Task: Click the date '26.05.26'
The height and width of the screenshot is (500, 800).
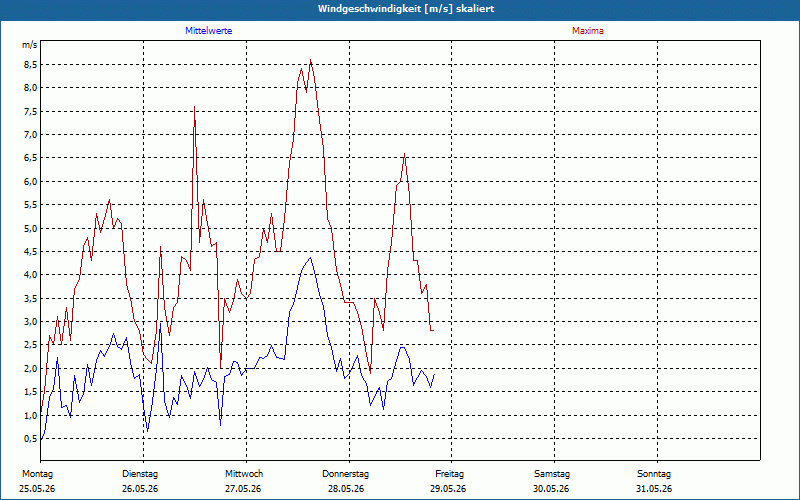Action: coord(140,489)
